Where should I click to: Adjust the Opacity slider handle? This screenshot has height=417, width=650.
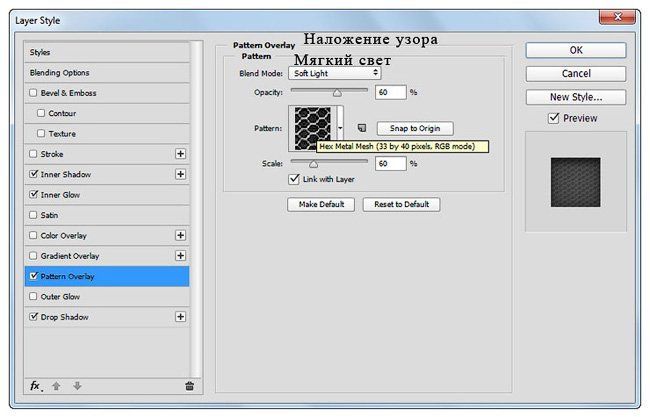[x=337, y=93]
